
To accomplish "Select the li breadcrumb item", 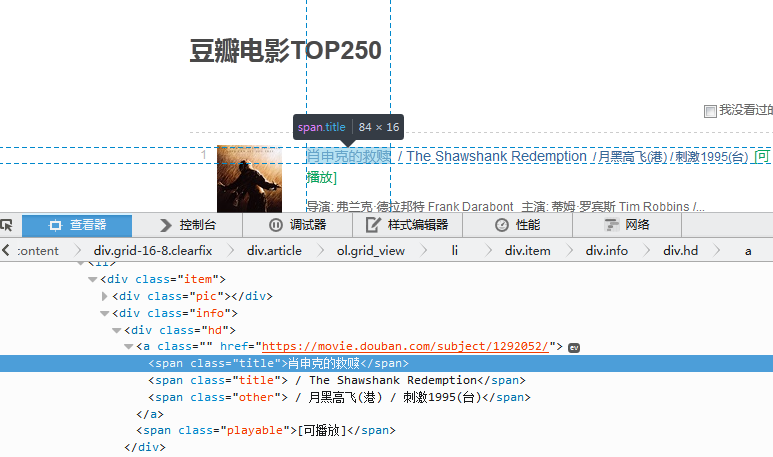I will pyautogui.click(x=455, y=251).
